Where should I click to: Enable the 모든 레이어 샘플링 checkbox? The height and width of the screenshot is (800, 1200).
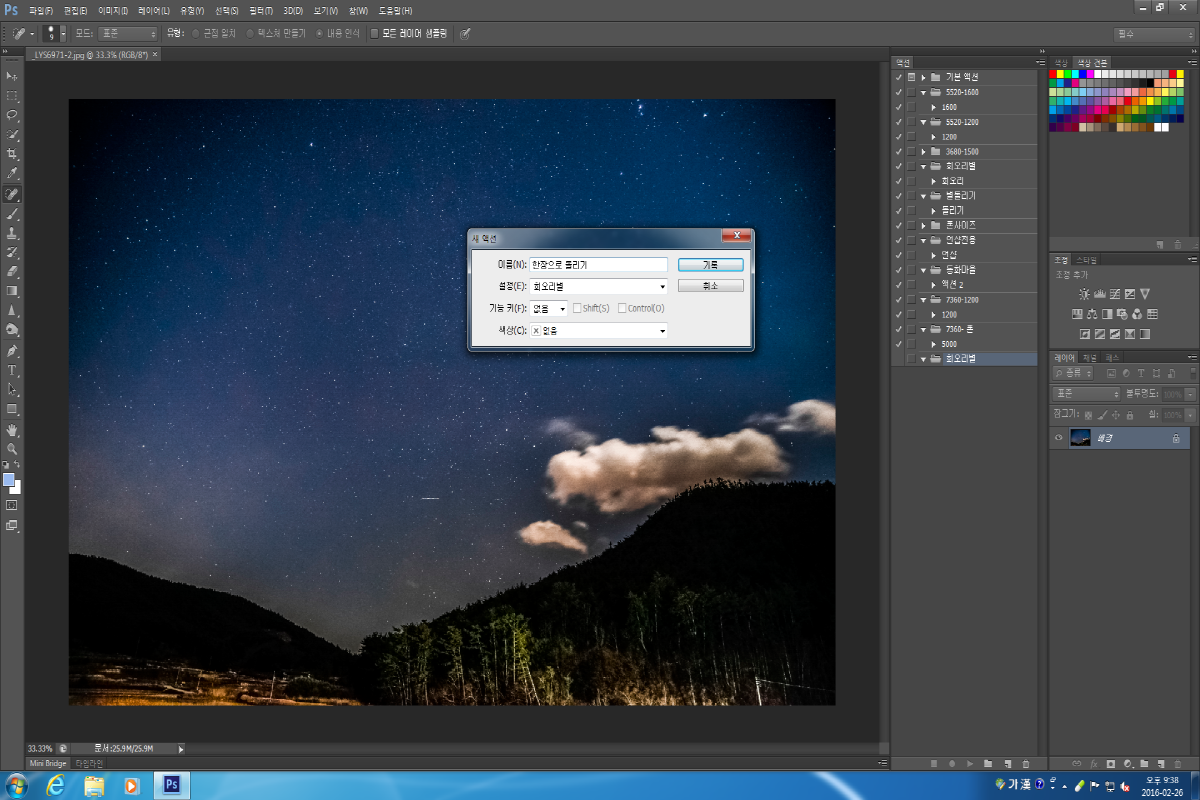pyautogui.click(x=375, y=33)
